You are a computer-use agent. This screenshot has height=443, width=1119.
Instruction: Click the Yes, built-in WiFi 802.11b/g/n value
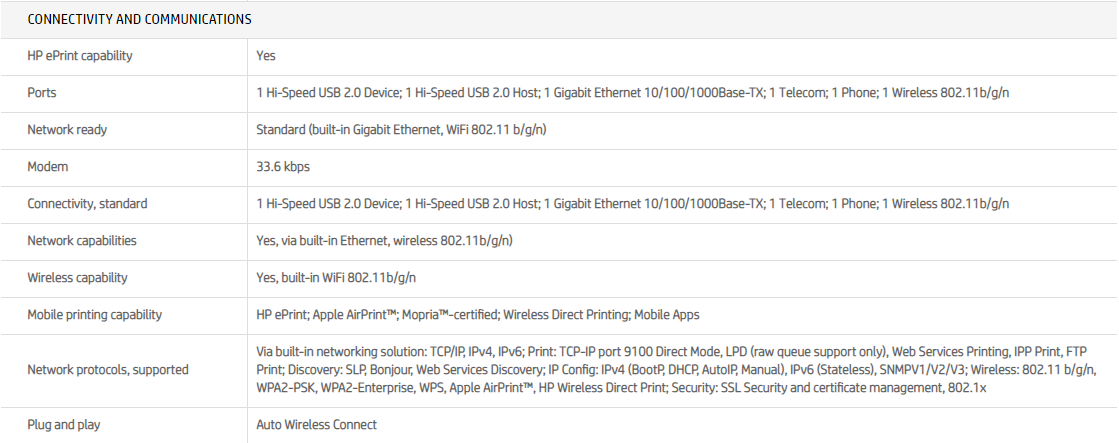click(x=334, y=278)
